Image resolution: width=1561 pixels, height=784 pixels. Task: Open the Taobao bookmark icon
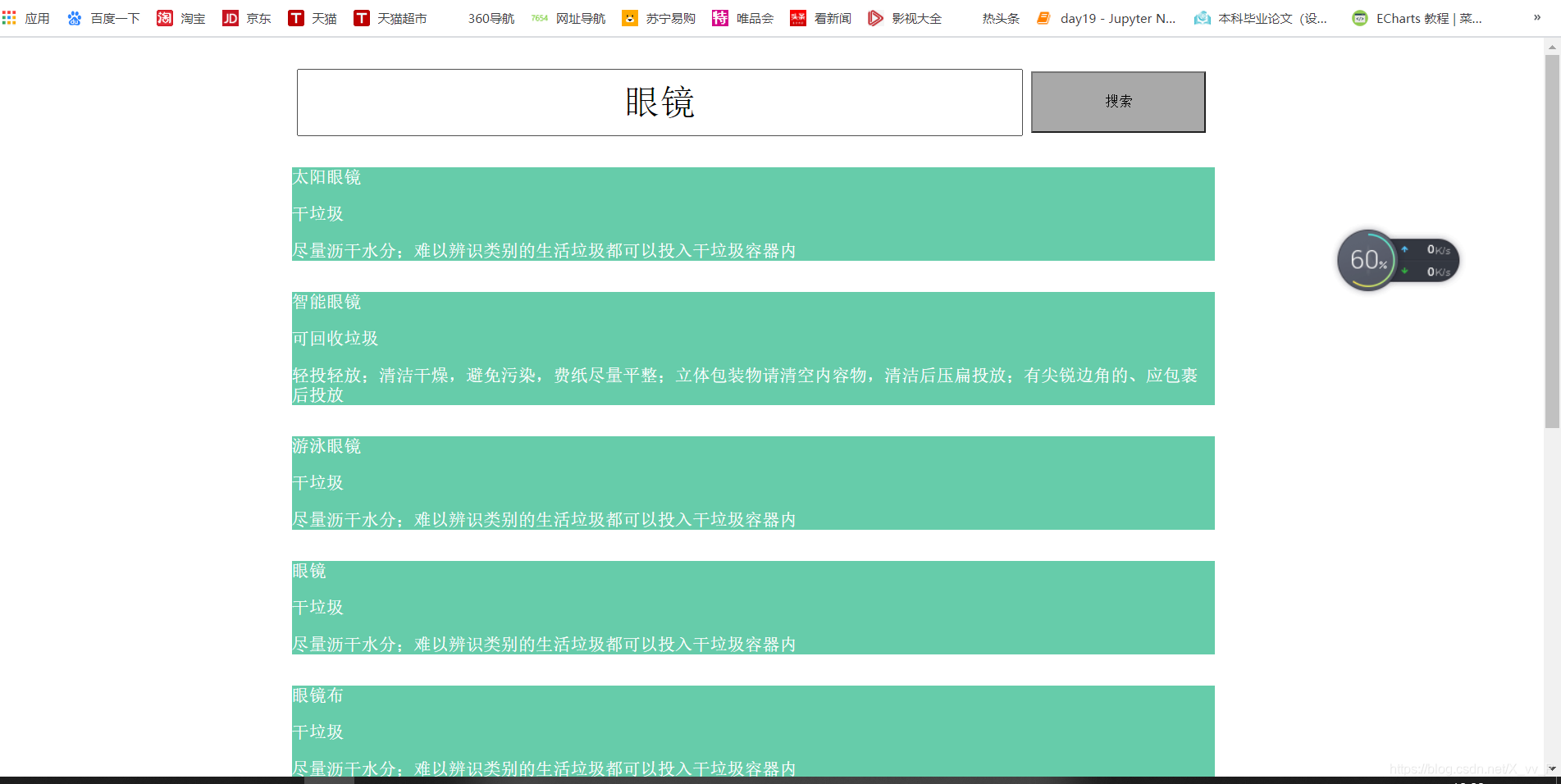pos(165,18)
